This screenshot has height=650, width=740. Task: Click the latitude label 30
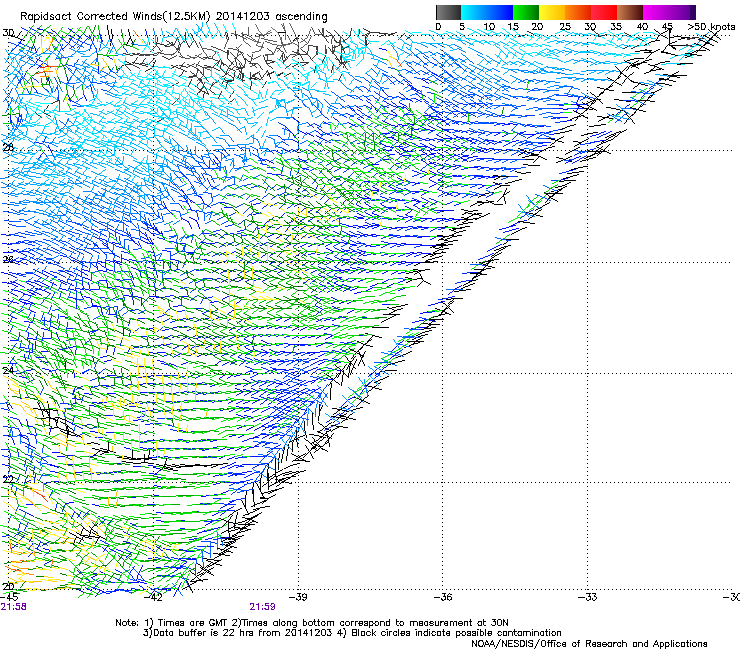click(x=8, y=33)
